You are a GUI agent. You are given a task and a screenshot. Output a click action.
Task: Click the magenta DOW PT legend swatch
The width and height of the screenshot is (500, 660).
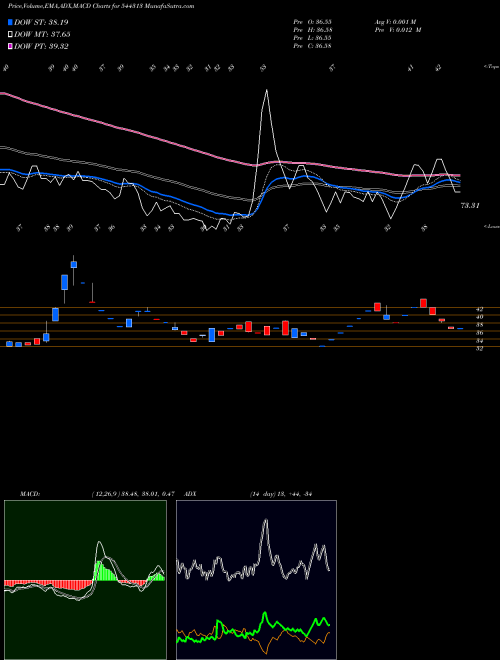pyautogui.click(x=10, y=46)
